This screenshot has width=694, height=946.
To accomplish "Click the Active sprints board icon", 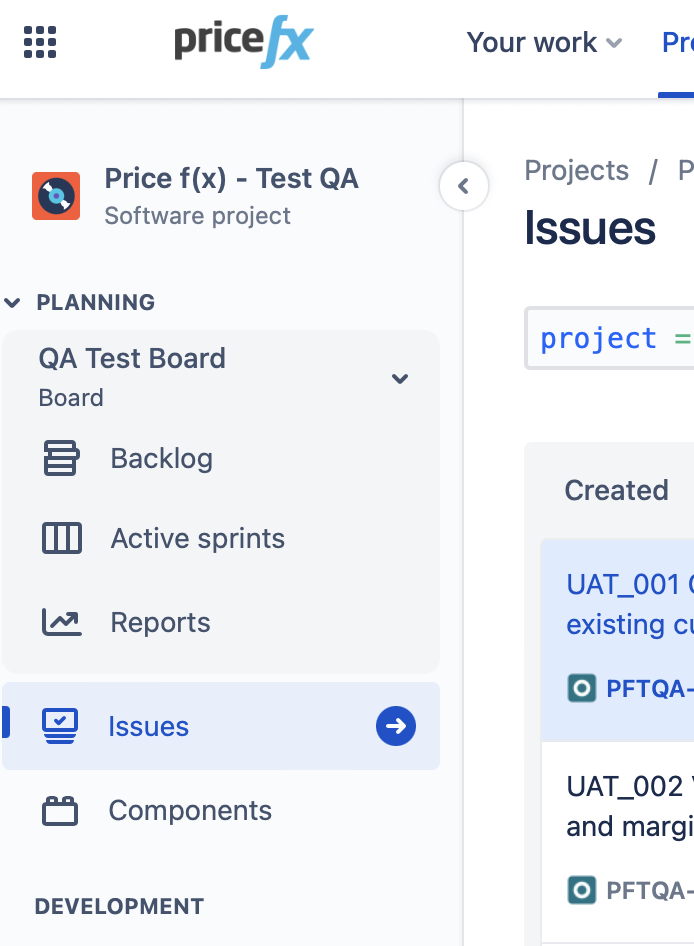I will point(61,539).
